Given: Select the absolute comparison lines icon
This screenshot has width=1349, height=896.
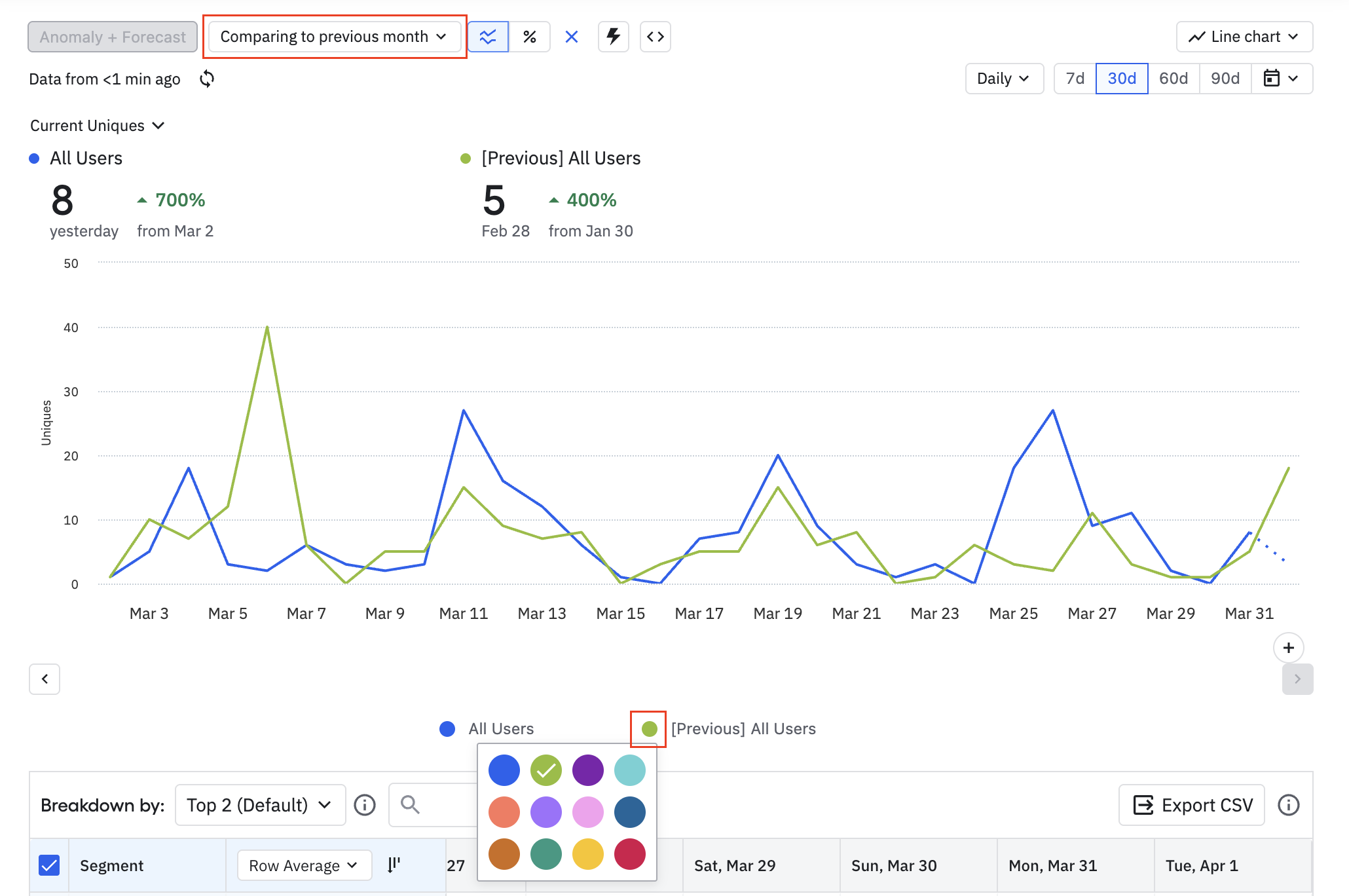Looking at the screenshot, I should pos(488,37).
